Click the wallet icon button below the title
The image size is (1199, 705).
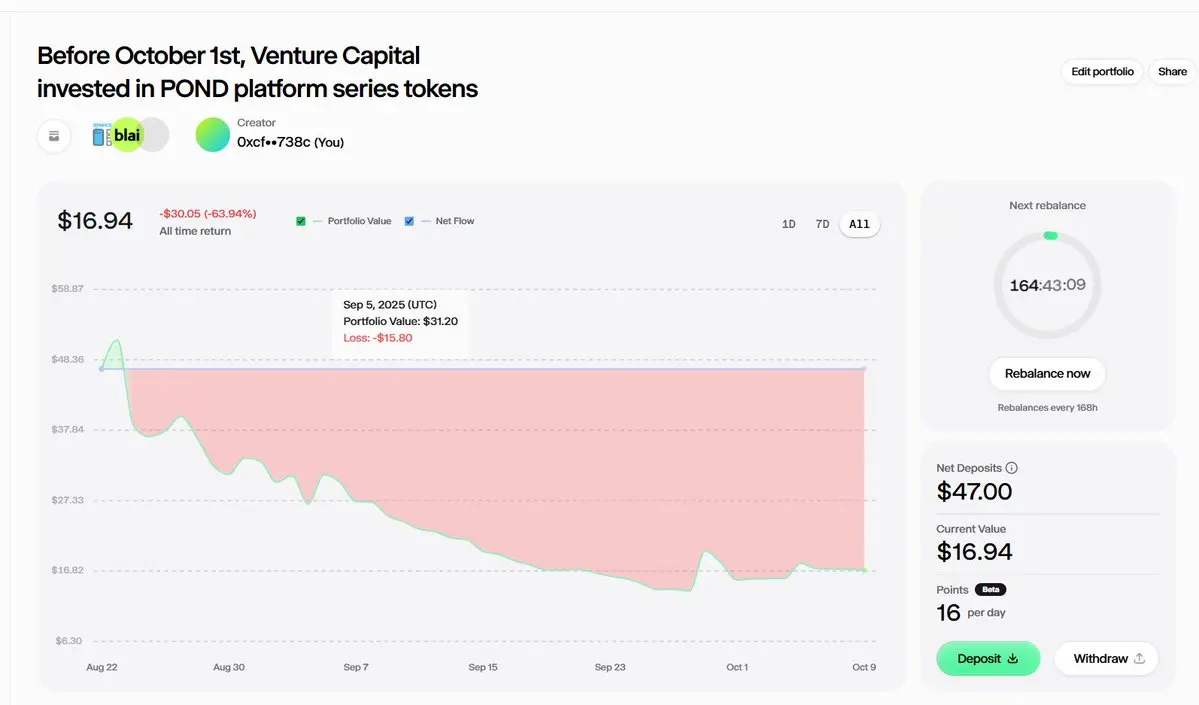click(x=54, y=136)
